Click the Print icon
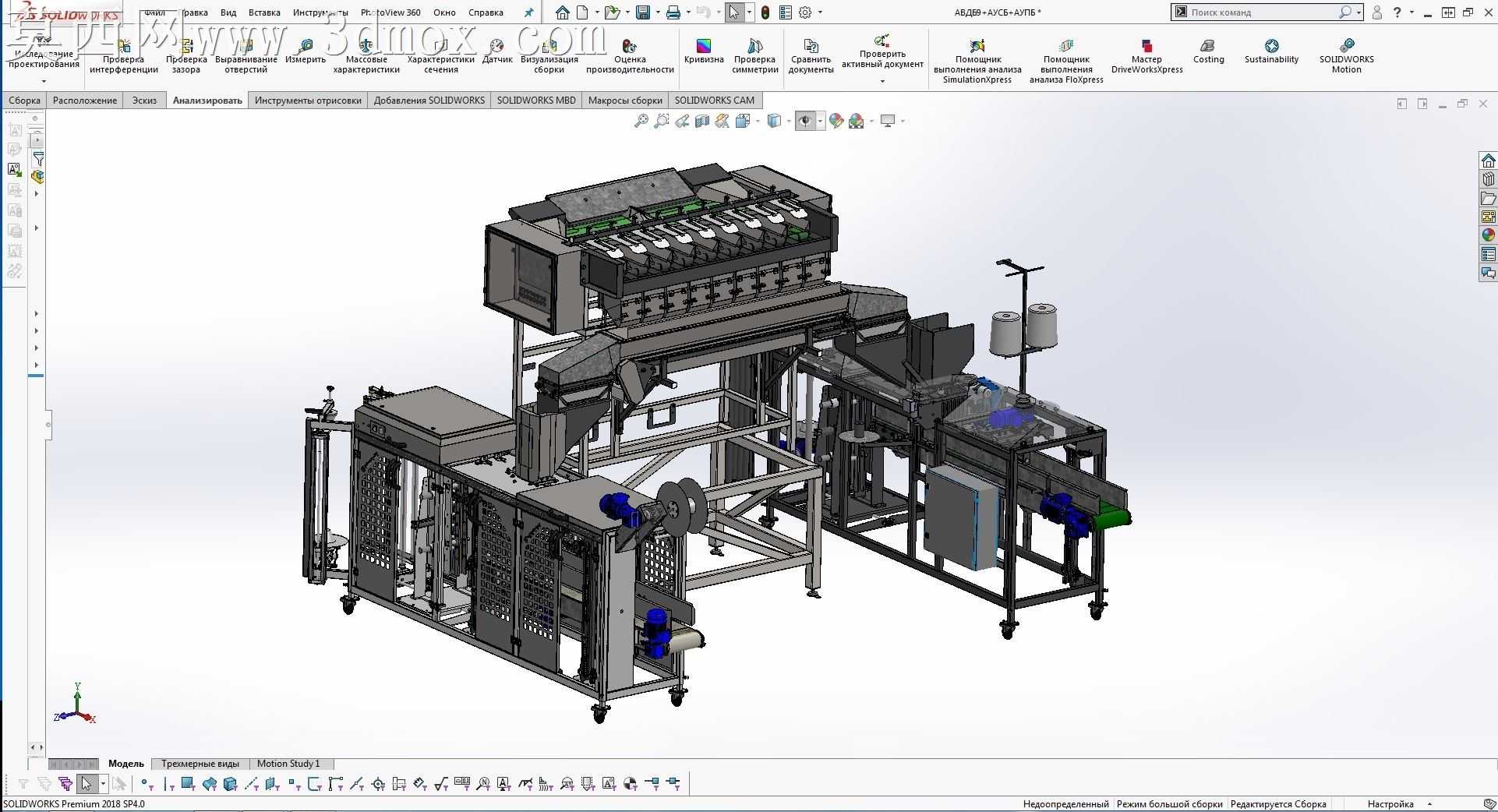1498x812 pixels. coord(673,12)
